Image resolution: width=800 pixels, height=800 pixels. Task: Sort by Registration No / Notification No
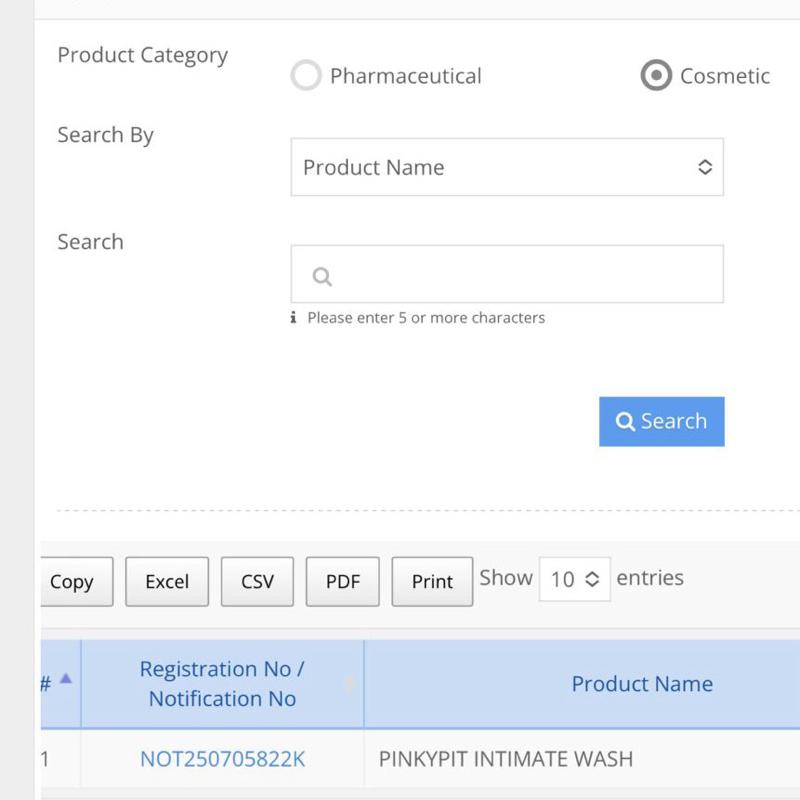[222, 684]
